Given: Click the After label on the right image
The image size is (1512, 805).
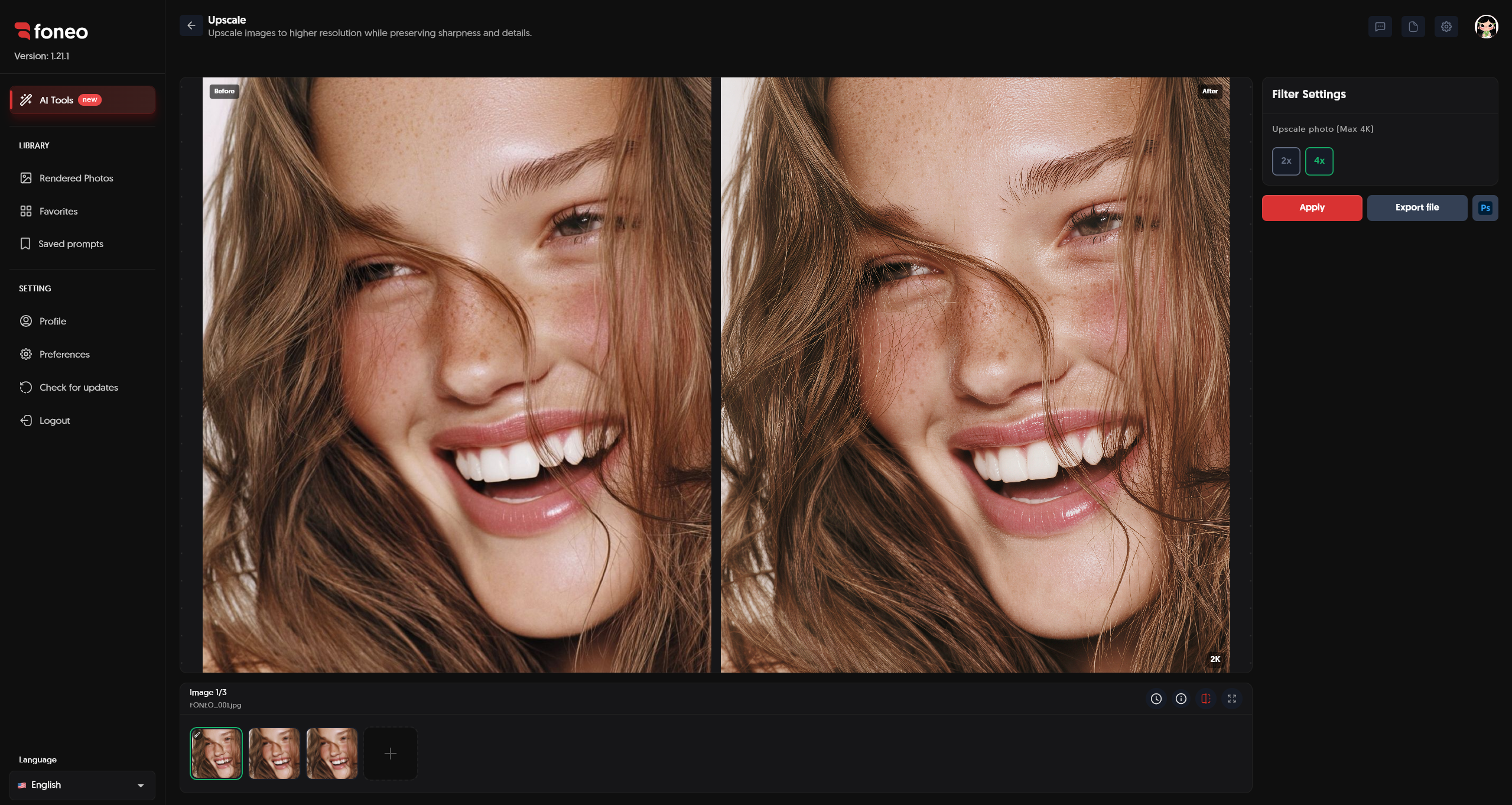Looking at the screenshot, I should (x=1209, y=91).
